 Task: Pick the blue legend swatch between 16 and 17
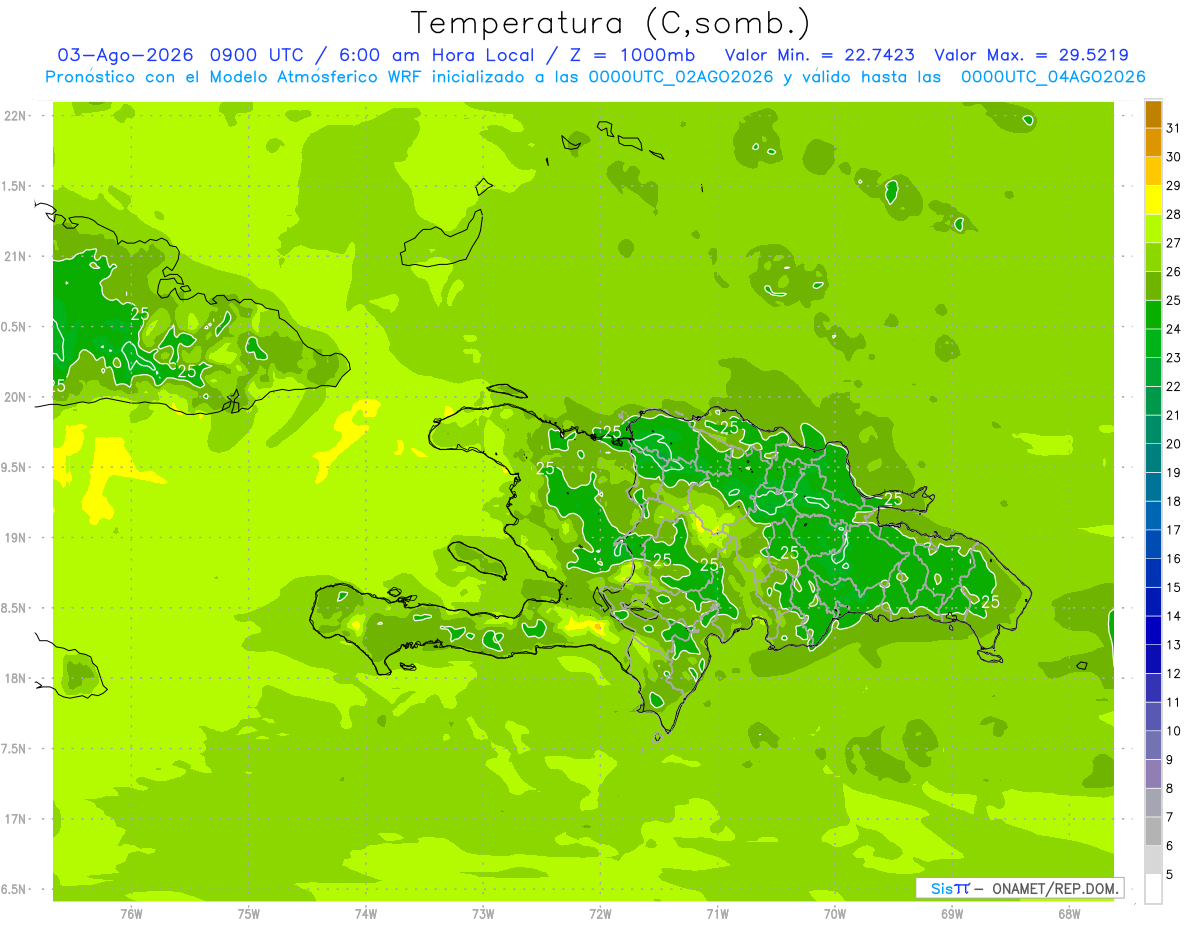click(1153, 545)
